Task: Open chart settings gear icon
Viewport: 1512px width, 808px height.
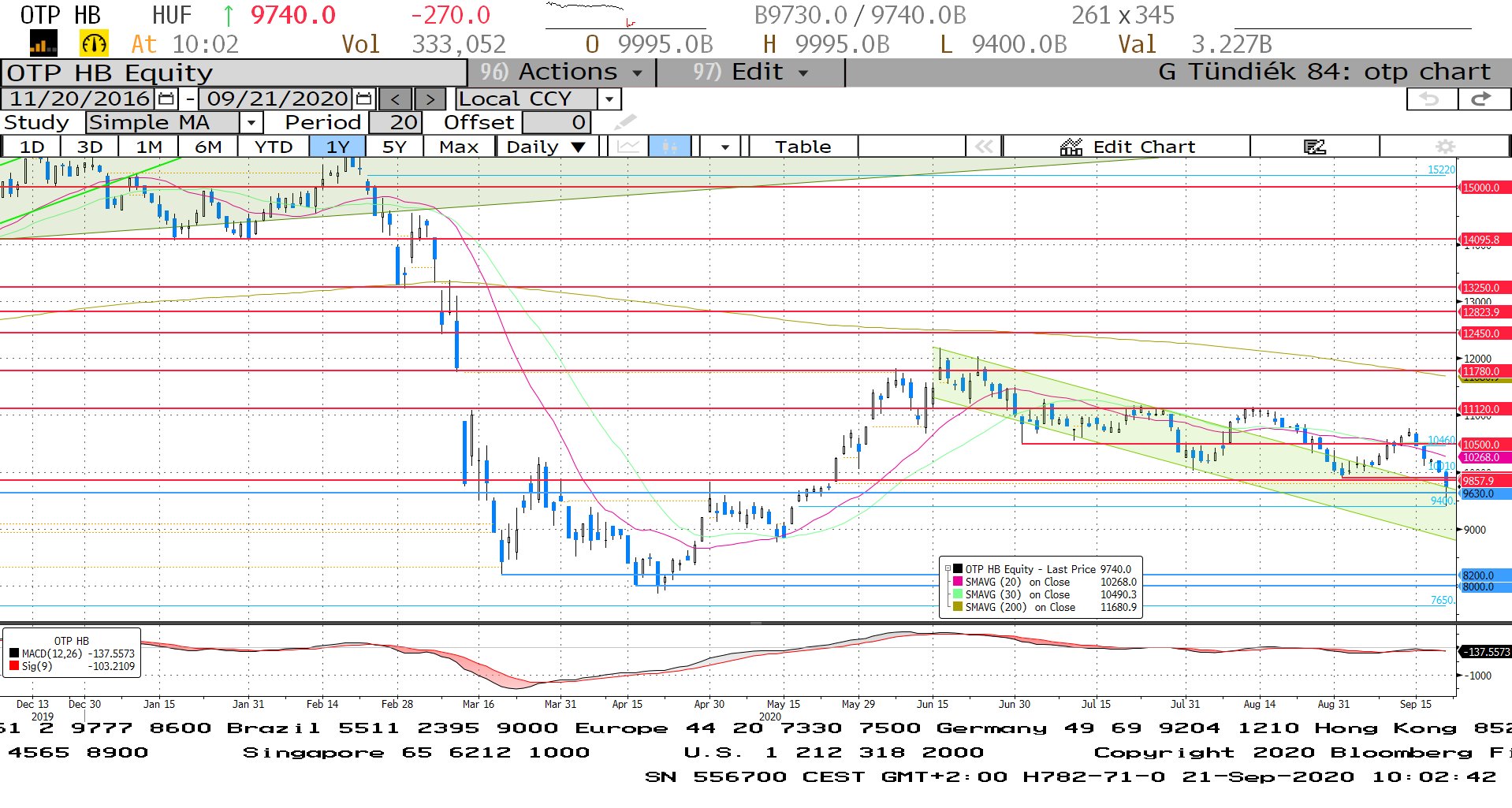Action: click(1444, 147)
